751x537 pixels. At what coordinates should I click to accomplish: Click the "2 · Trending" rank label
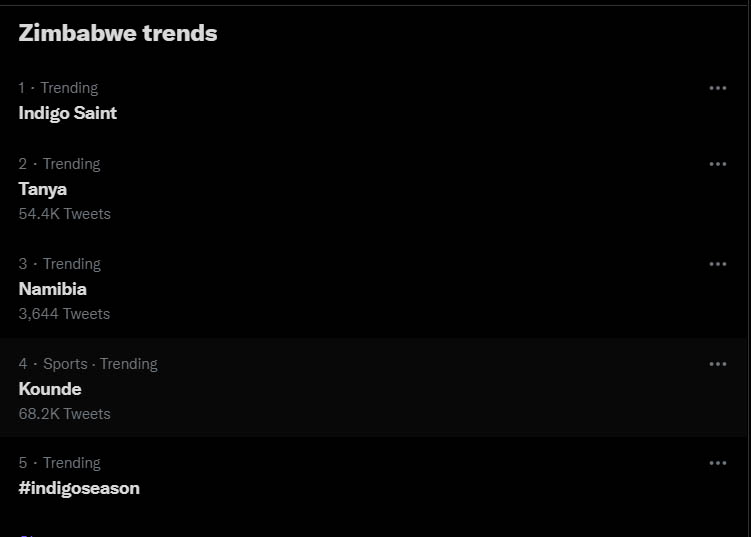[59, 164]
